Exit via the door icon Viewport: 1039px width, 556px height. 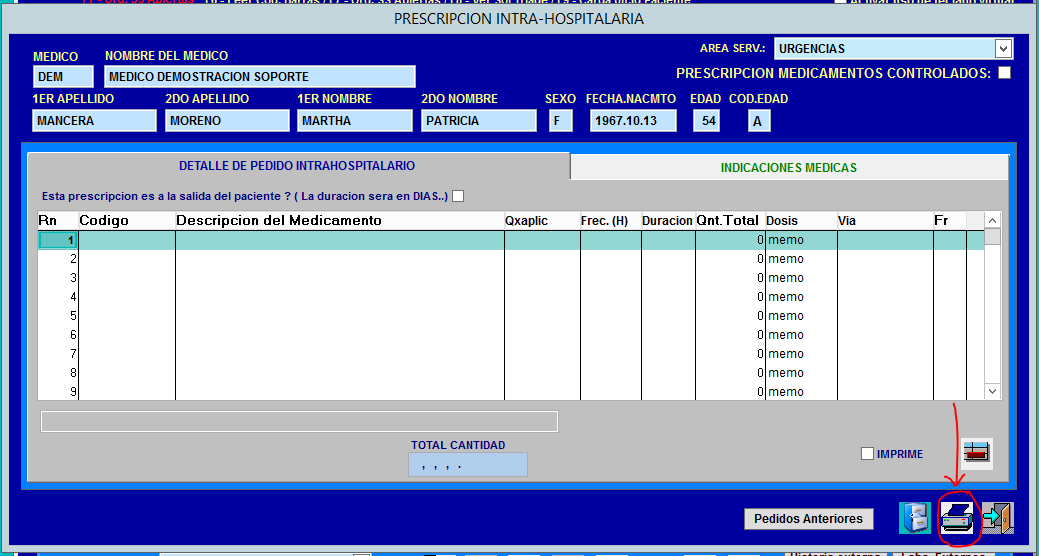coord(999,518)
